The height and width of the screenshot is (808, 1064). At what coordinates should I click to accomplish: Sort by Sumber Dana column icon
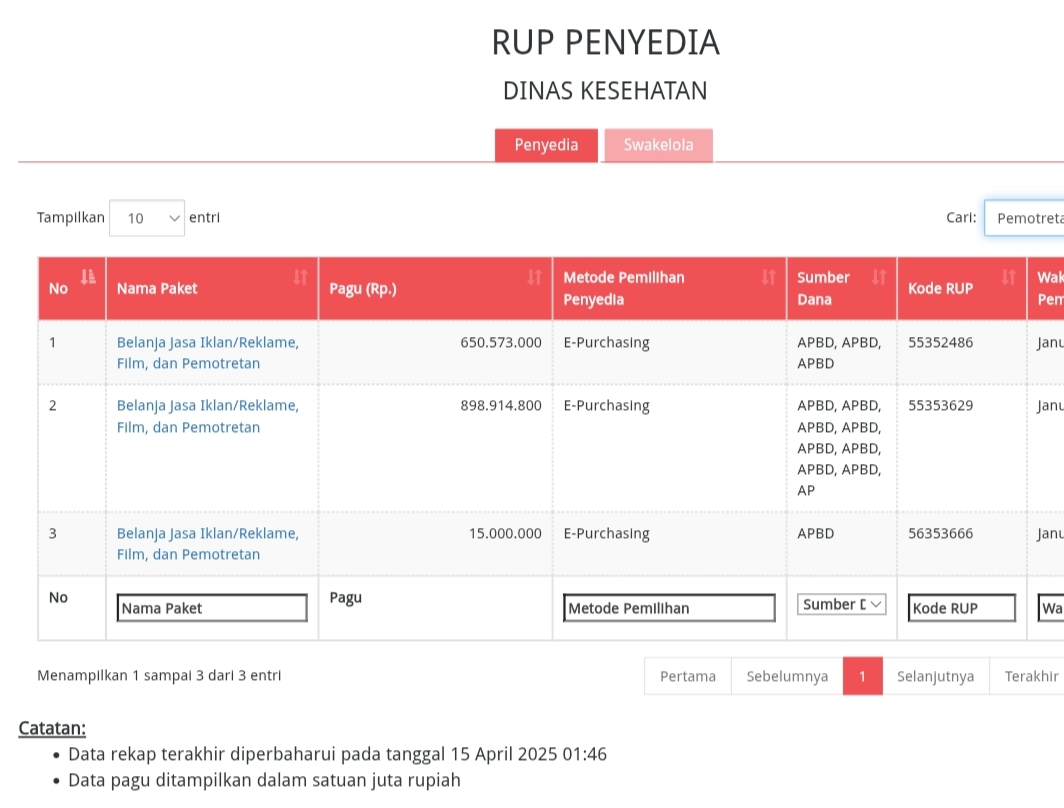878,277
